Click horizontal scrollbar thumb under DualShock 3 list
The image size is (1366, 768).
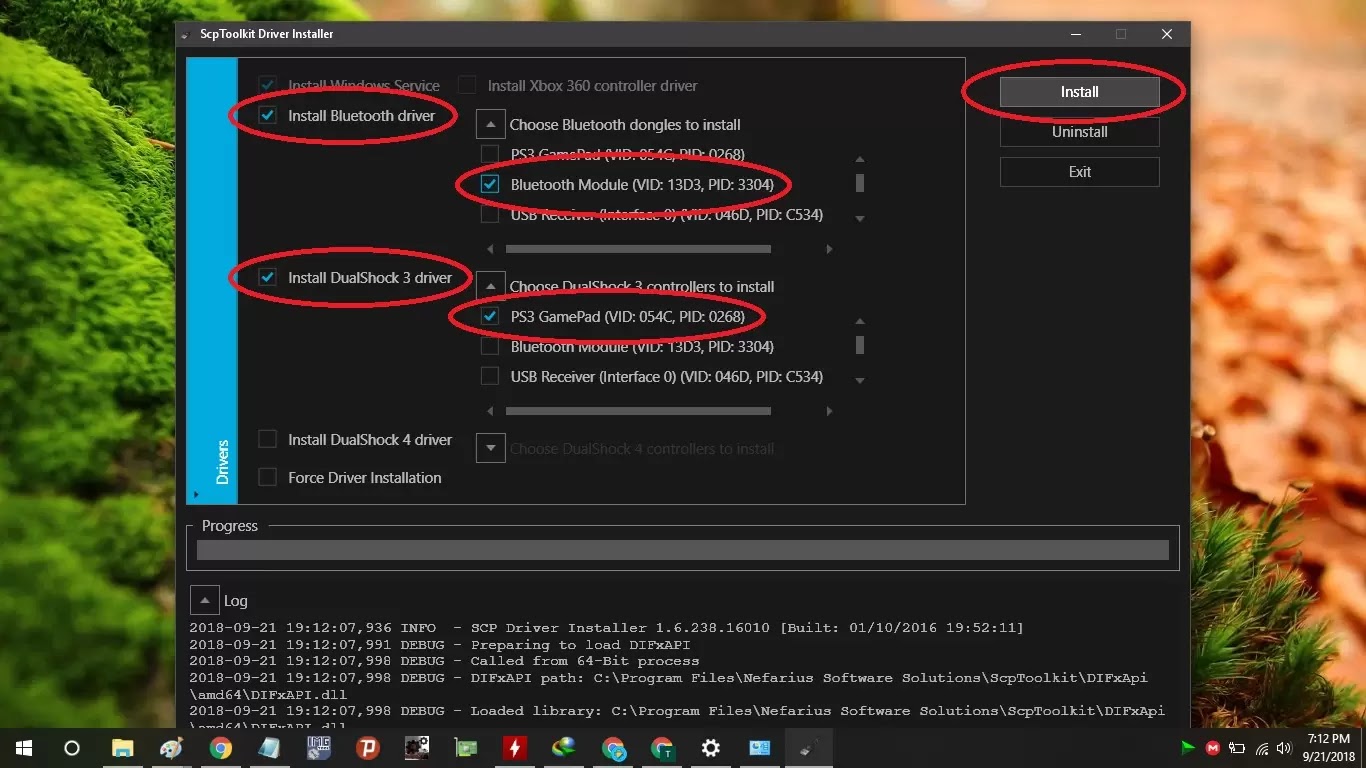(638, 410)
